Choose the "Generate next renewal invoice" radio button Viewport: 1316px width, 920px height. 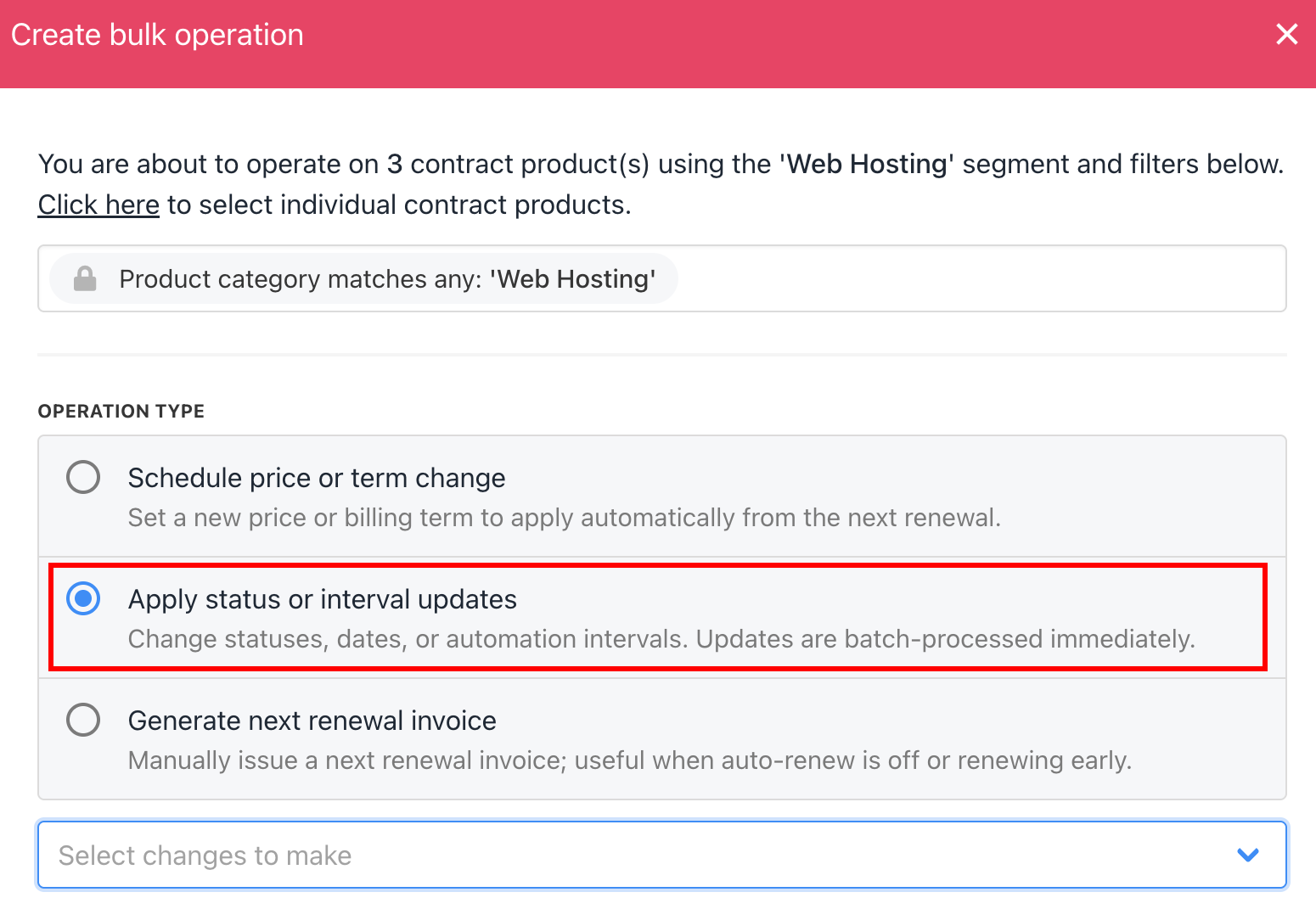coord(83,720)
